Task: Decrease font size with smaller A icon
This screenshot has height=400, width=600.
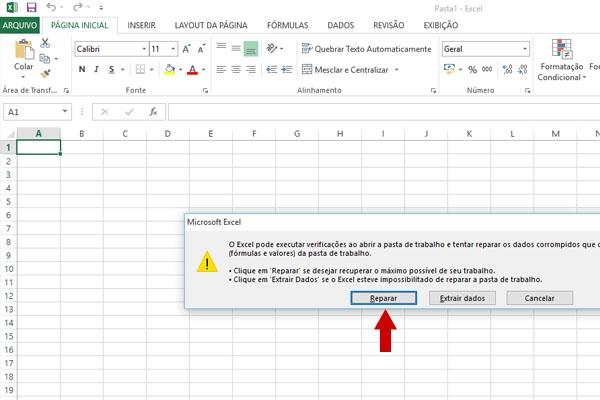Action: tap(201, 49)
